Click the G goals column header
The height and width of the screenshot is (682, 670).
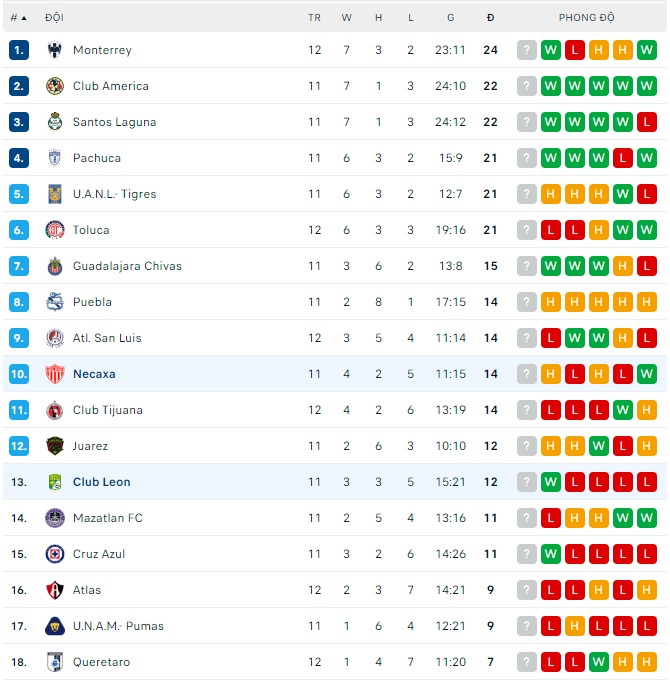[451, 17]
